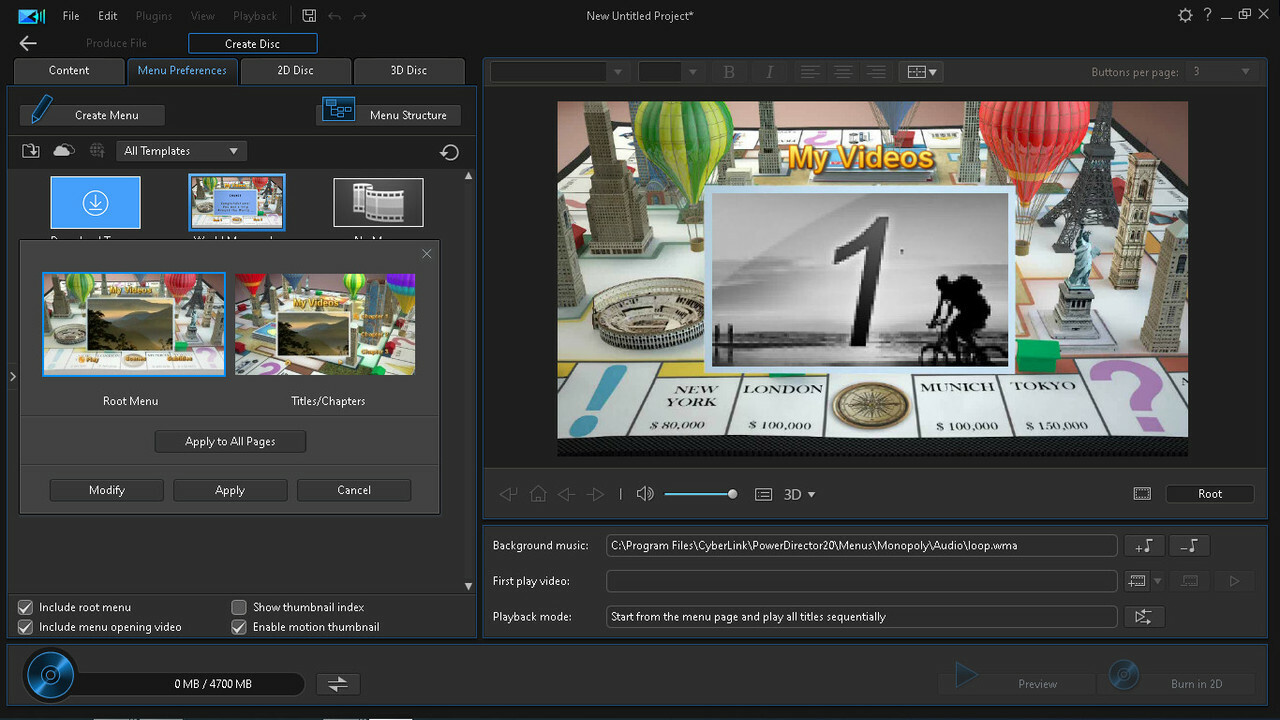Set first play video icon
Viewport: 1280px width, 720px height.
[1136, 581]
